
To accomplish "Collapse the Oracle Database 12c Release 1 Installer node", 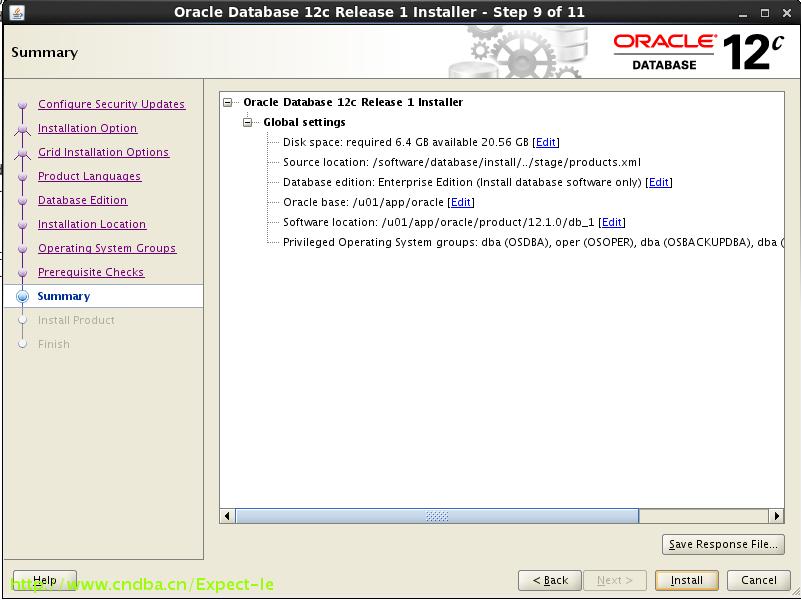I will click(x=228, y=103).
